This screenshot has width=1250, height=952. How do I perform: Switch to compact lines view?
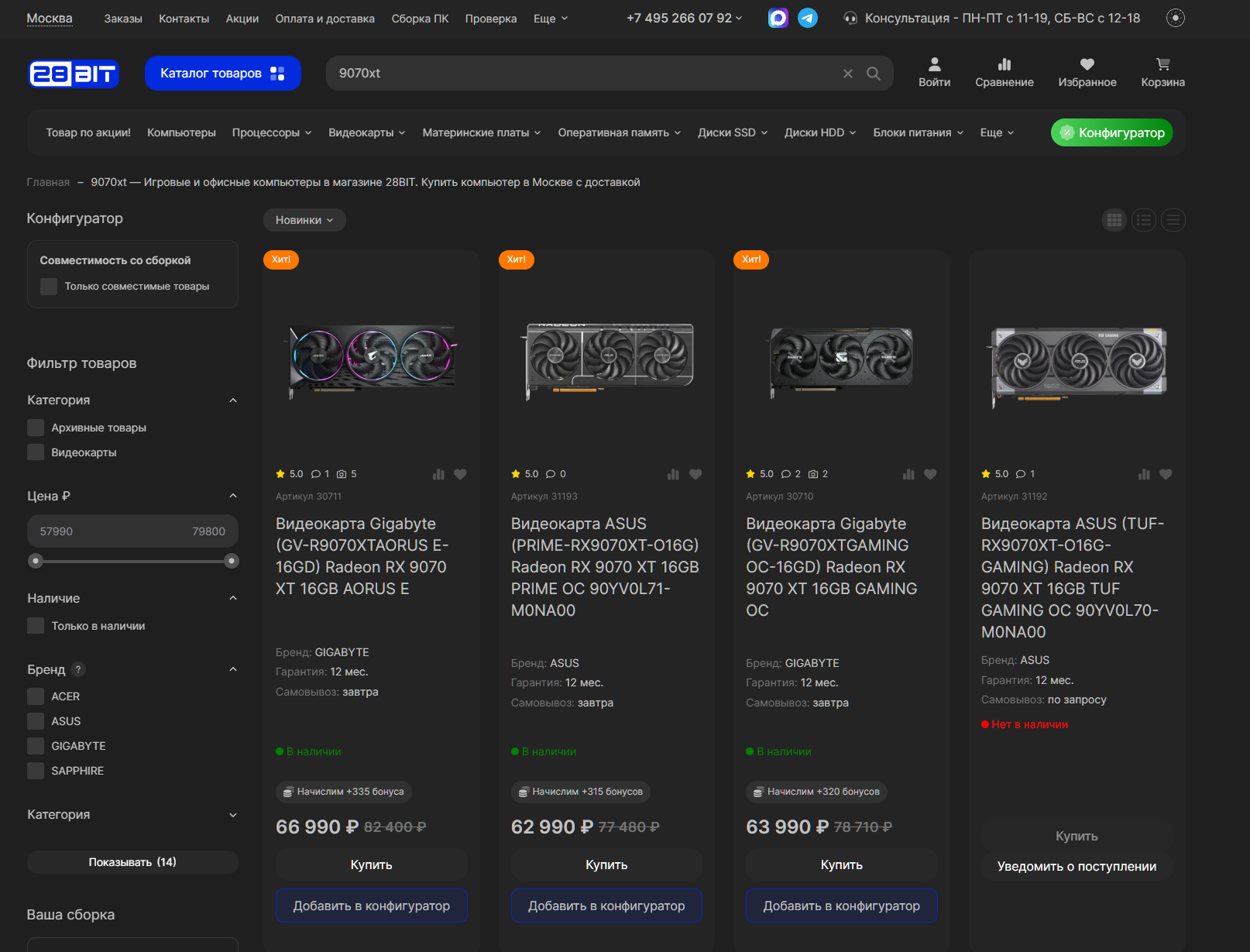[1173, 220]
